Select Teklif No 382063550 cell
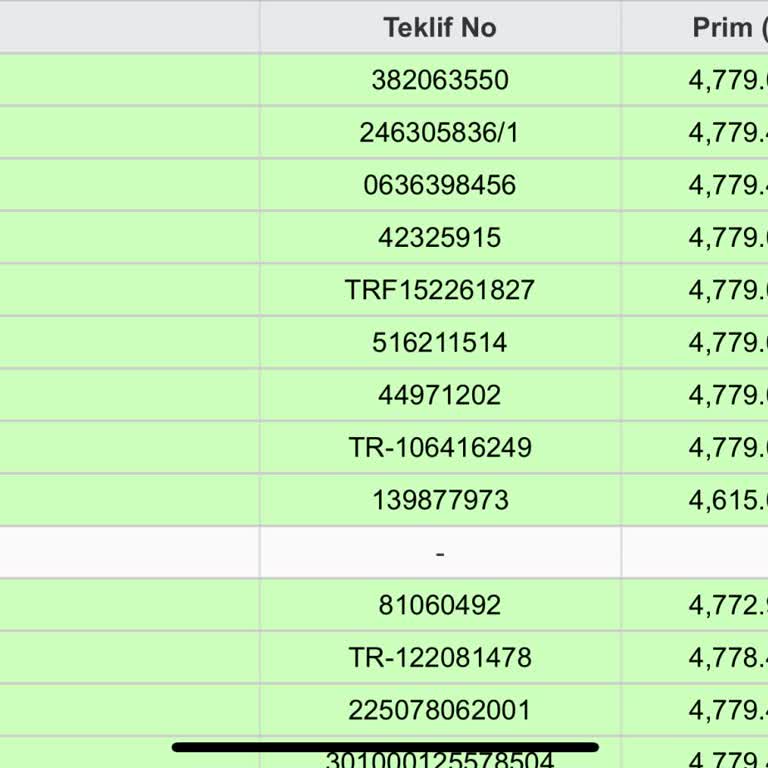 tap(440, 80)
